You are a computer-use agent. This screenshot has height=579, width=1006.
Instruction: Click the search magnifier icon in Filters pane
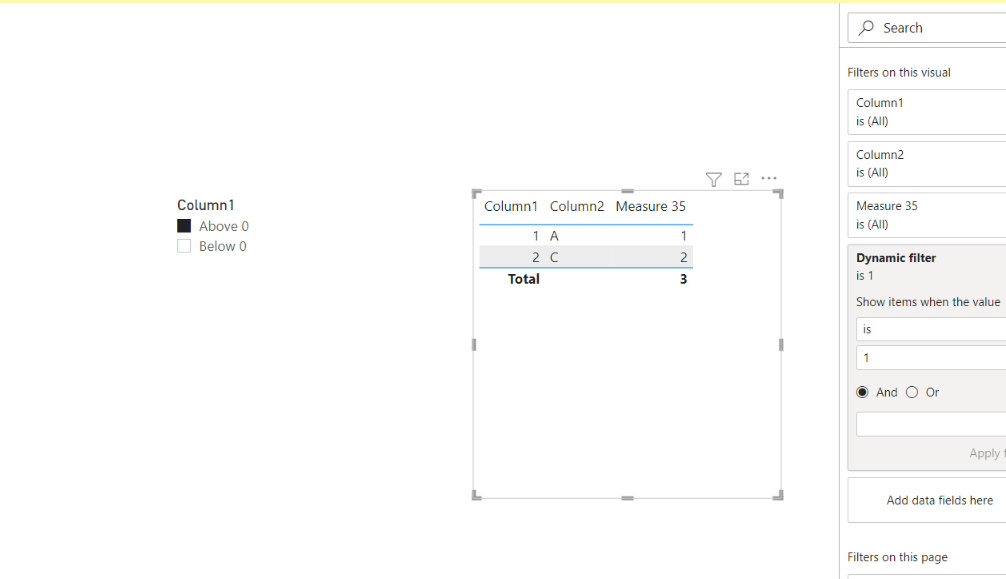tap(866, 28)
